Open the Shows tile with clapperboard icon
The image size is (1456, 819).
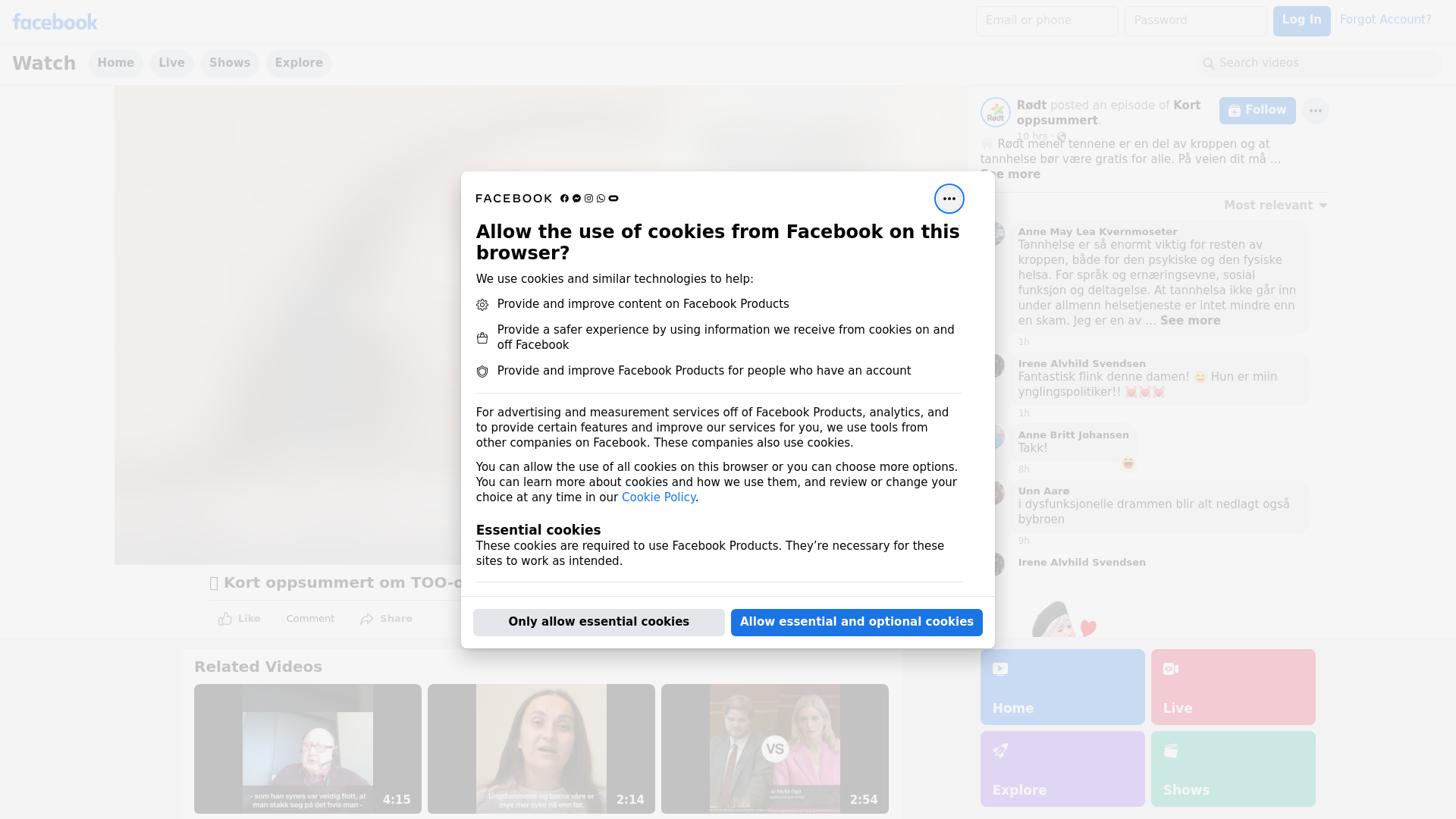click(1232, 768)
